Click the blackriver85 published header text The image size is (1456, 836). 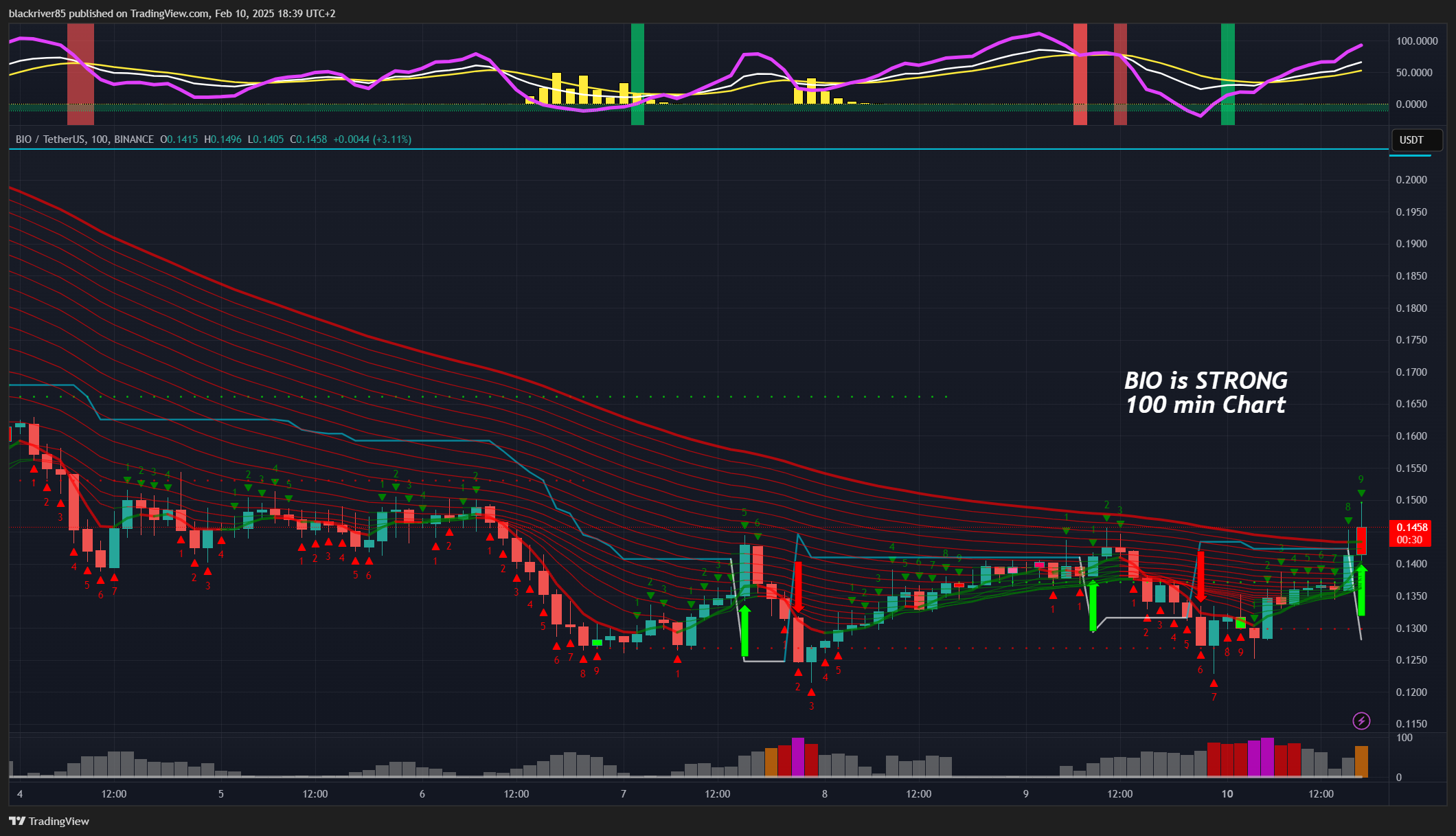tap(172, 13)
